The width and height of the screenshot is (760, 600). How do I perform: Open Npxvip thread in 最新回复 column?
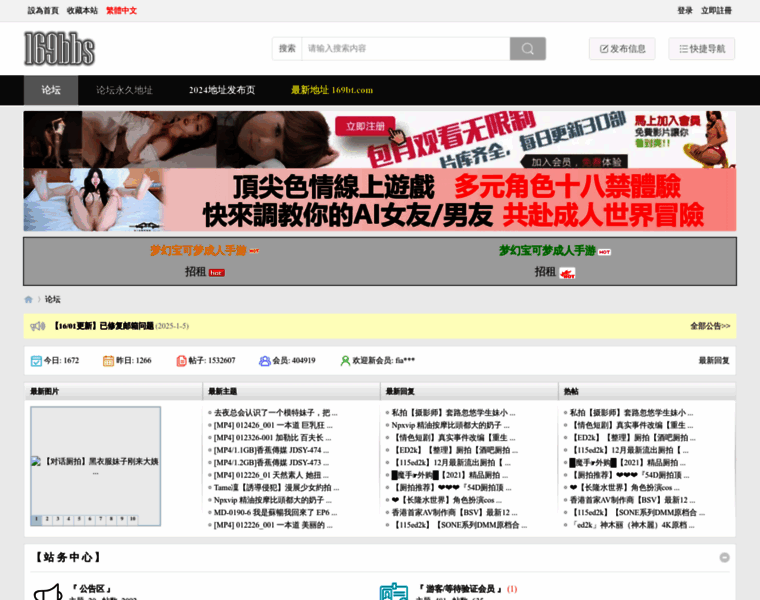tap(450, 426)
